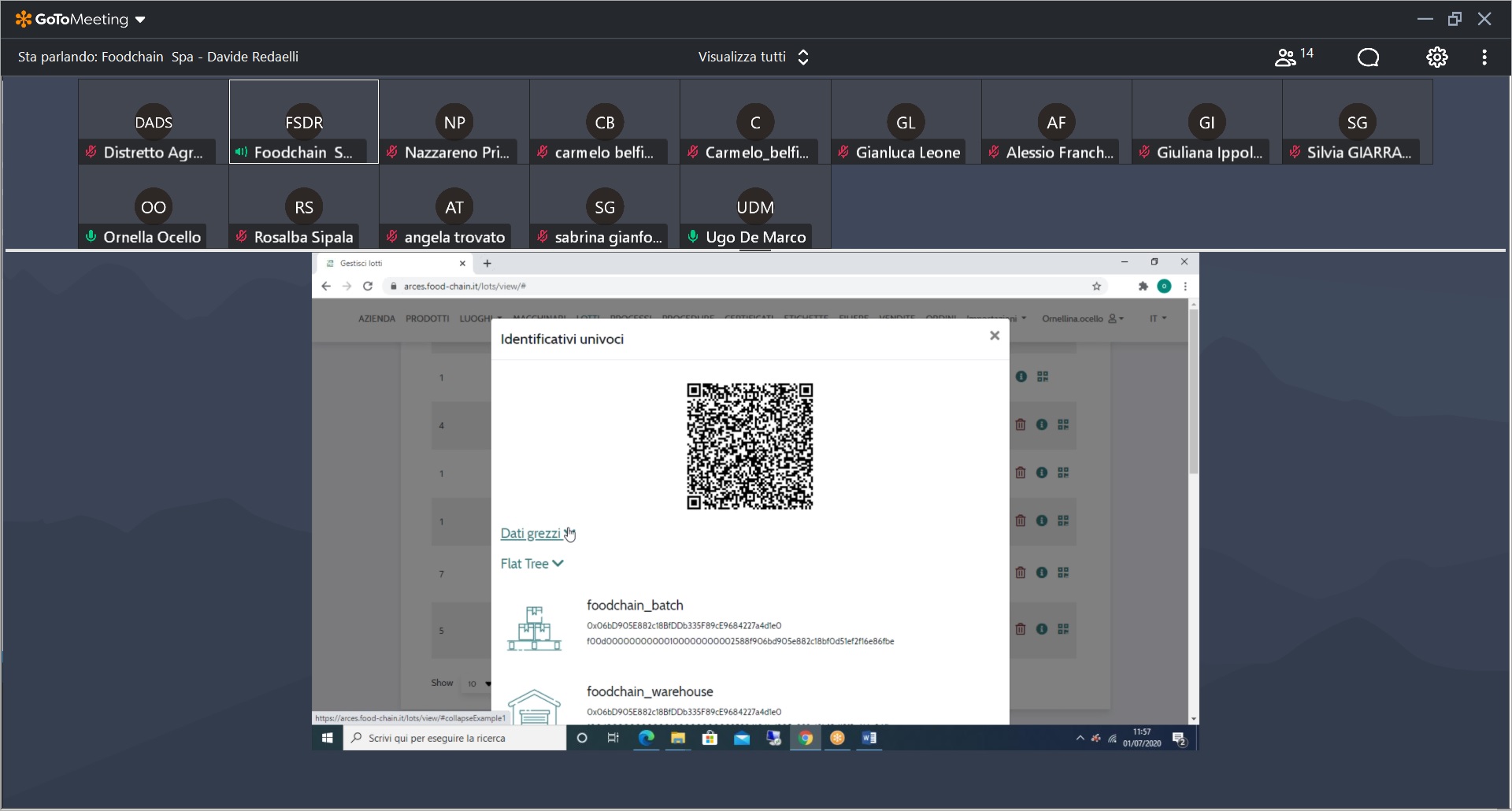This screenshot has height=811, width=1512.
Task: Open the browser extensions puzzle icon
Action: click(x=1143, y=287)
